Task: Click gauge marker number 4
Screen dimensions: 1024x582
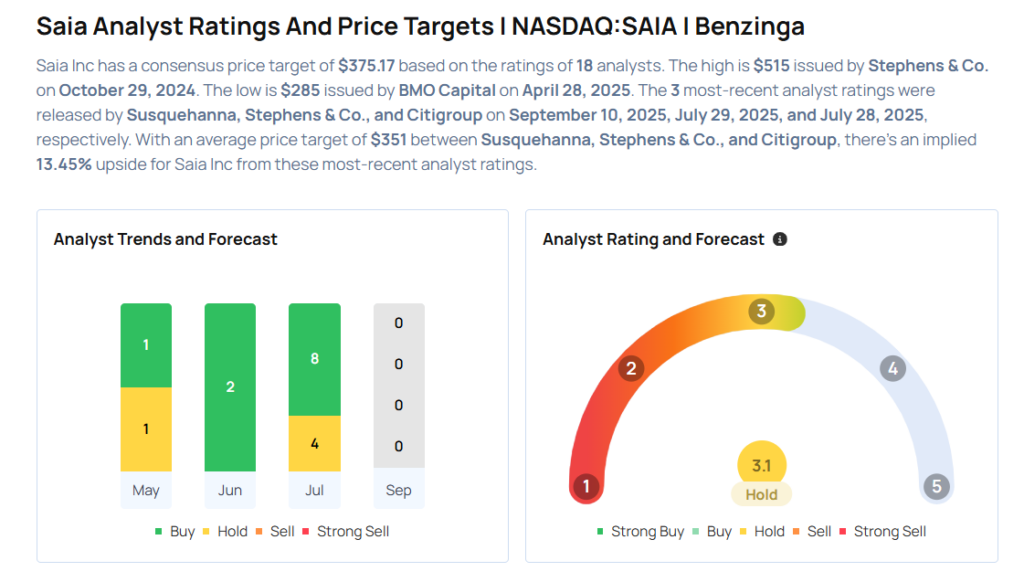Action: click(x=892, y=369)
